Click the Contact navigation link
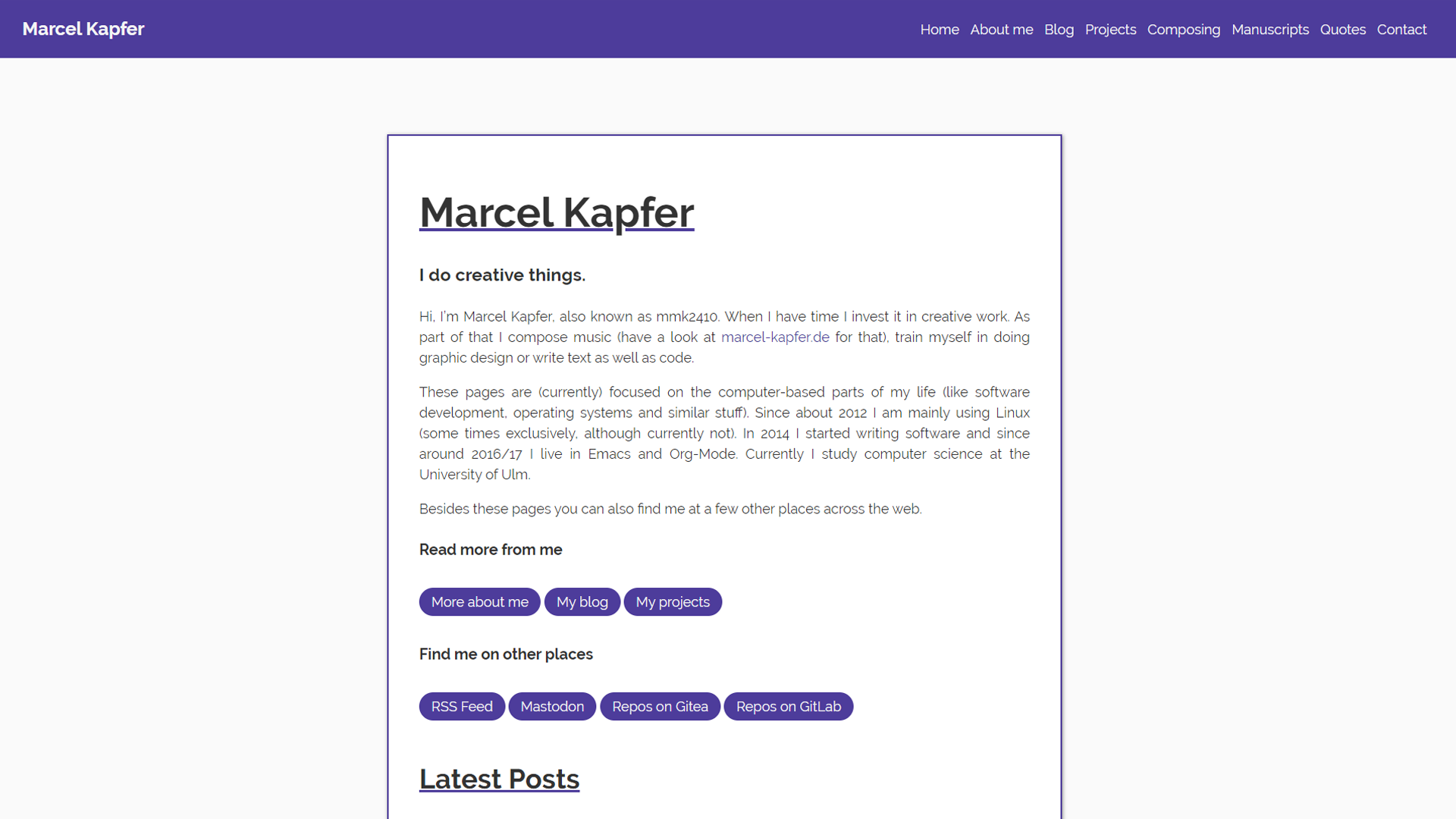This screenshot has width=1456, height=819. click(1401, 29)
